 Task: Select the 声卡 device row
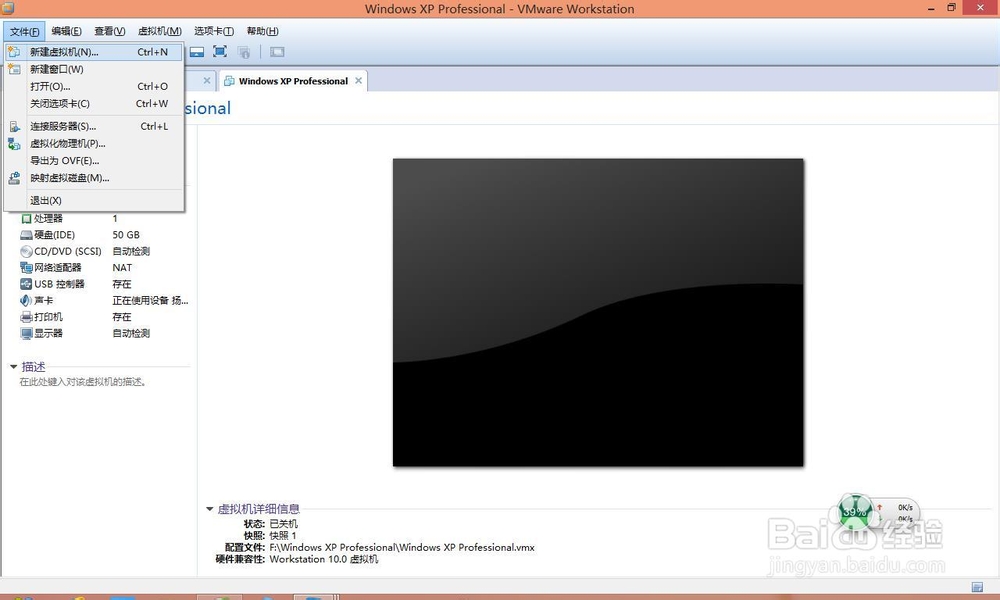point(105,300)
